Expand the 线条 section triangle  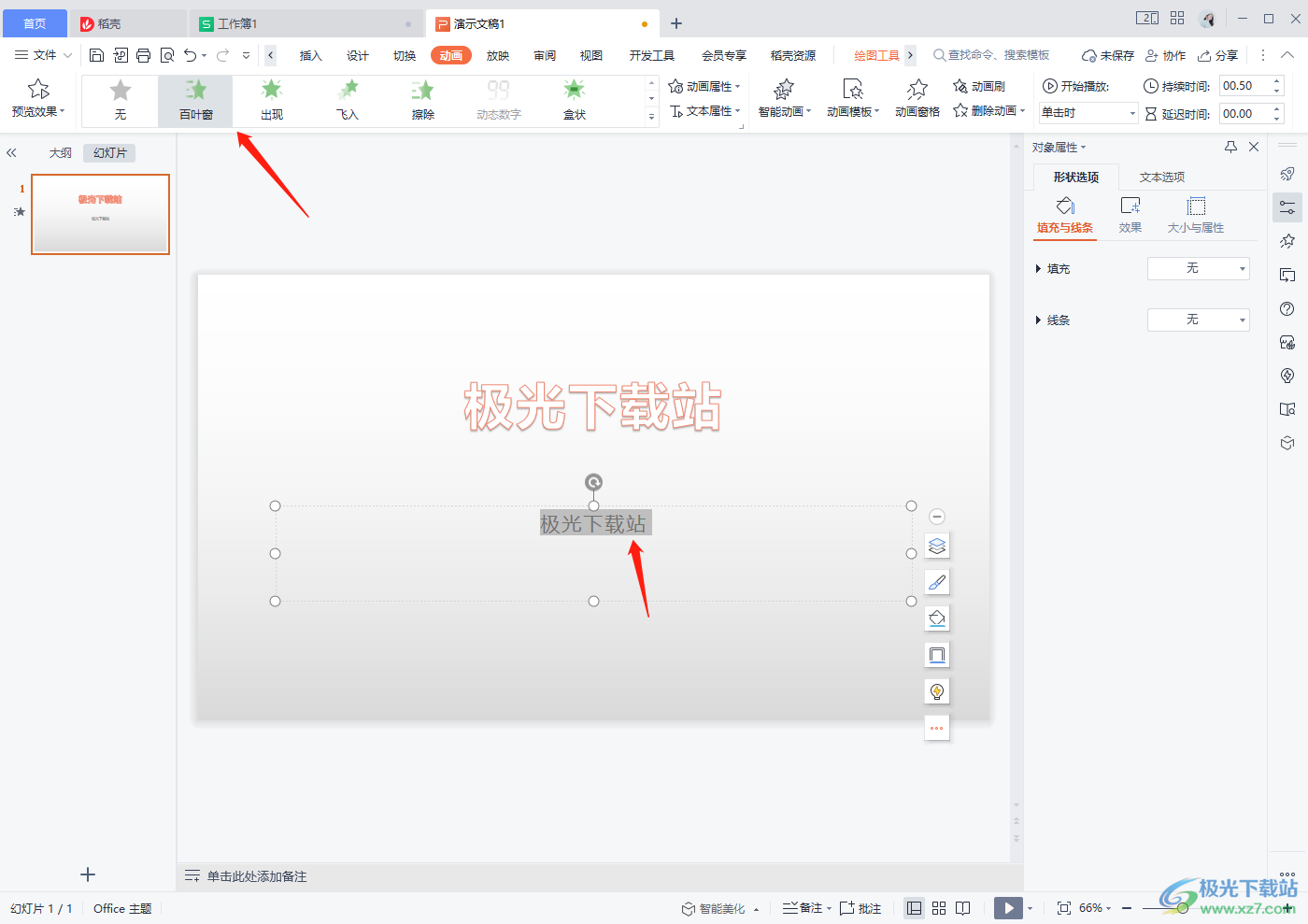point(1038,320)
